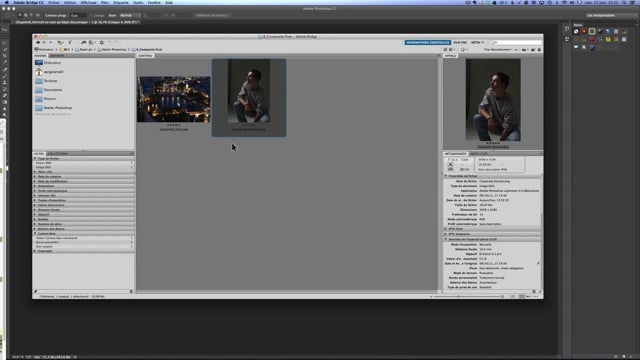Clear filter icon at Filter panel bottom
The image size is (640, 360).
[131, 291]
